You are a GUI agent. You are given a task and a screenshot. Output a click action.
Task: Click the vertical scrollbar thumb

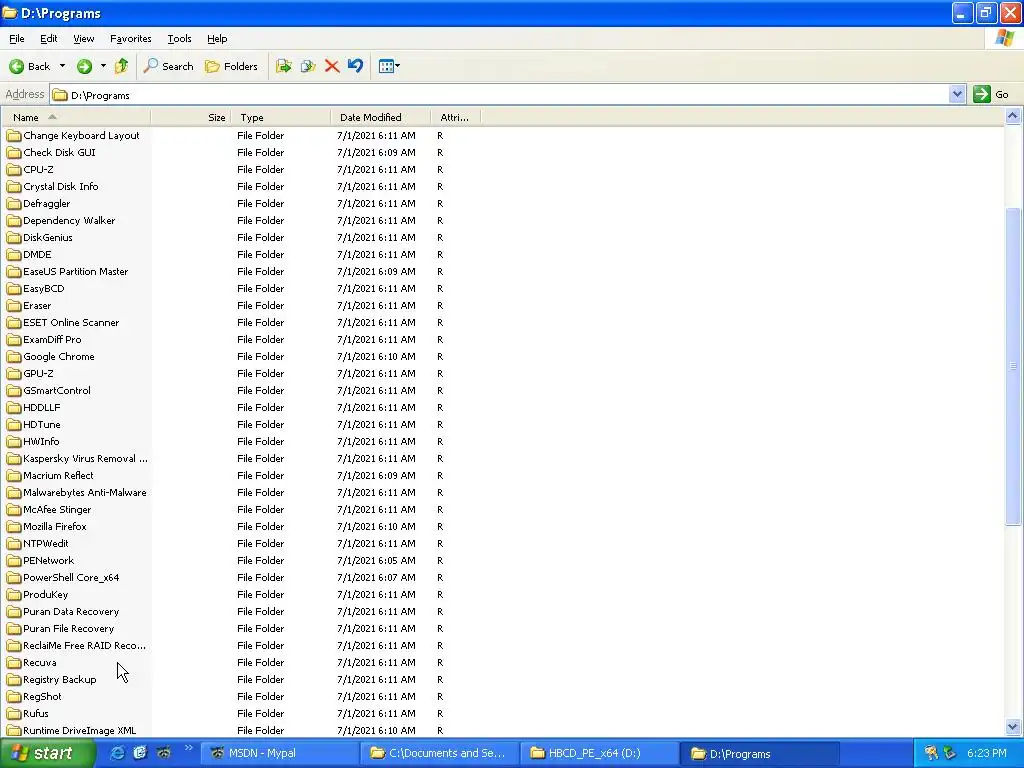pos(1013,366)
